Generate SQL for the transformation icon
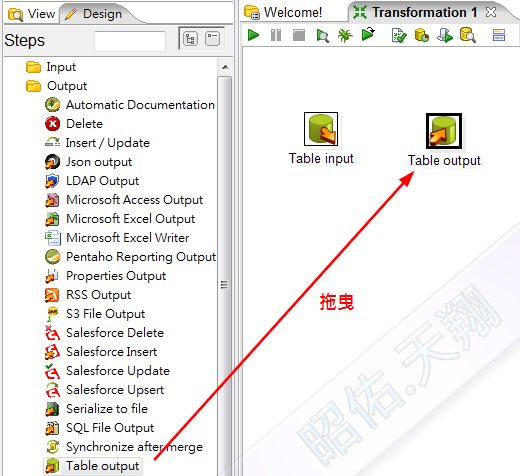Viewport: 520px width, 476px height. (445, 35)
